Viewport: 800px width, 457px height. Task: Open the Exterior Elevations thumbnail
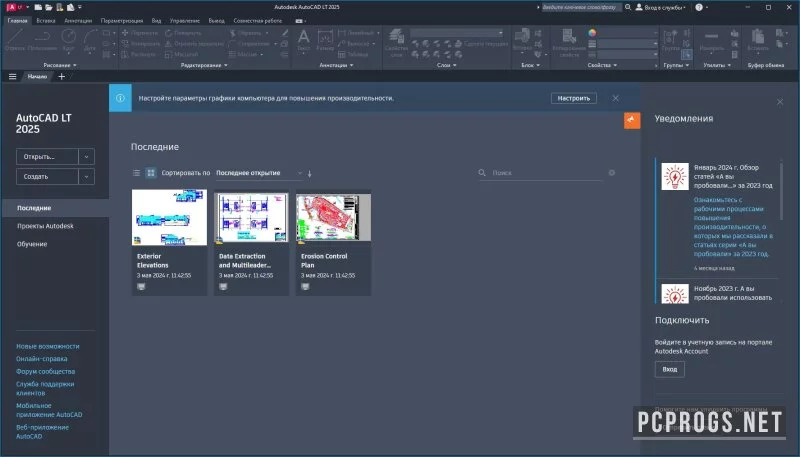(x=169, y=217)
